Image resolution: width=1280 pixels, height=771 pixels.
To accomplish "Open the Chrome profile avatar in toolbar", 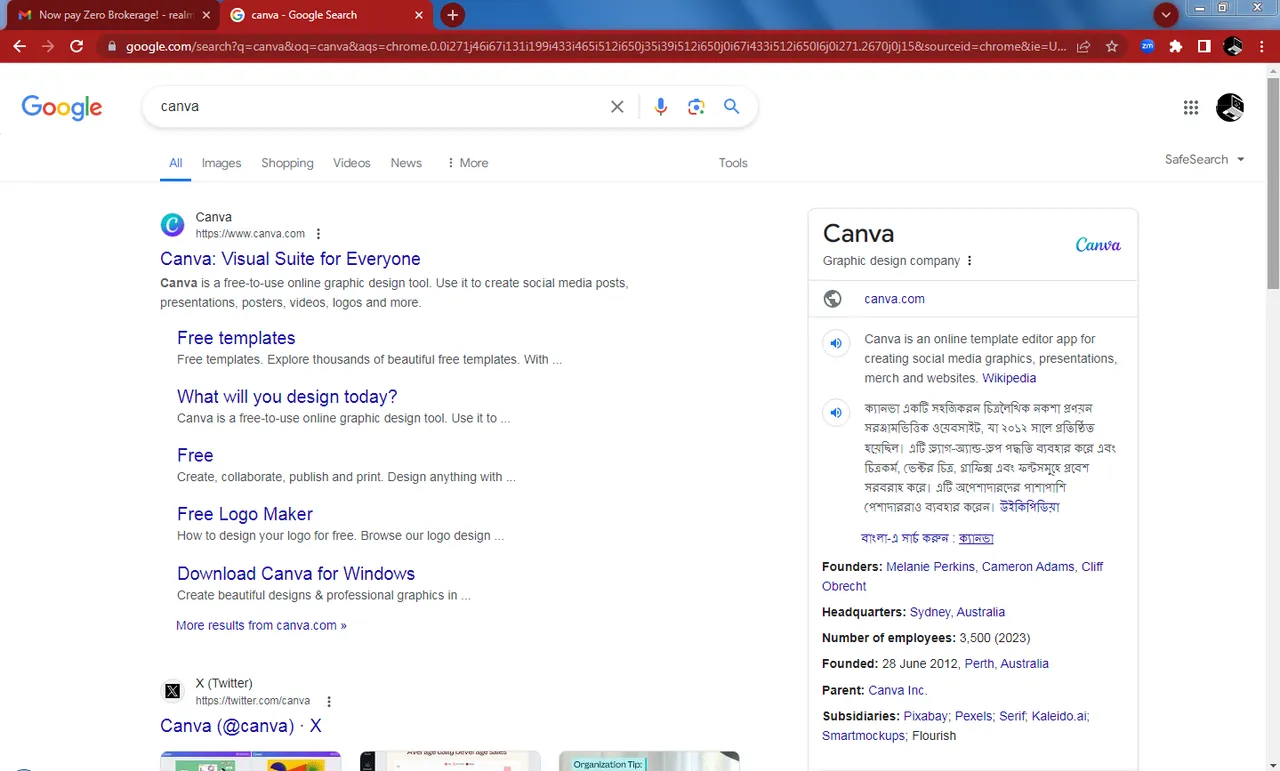I will coord(1234,46).
